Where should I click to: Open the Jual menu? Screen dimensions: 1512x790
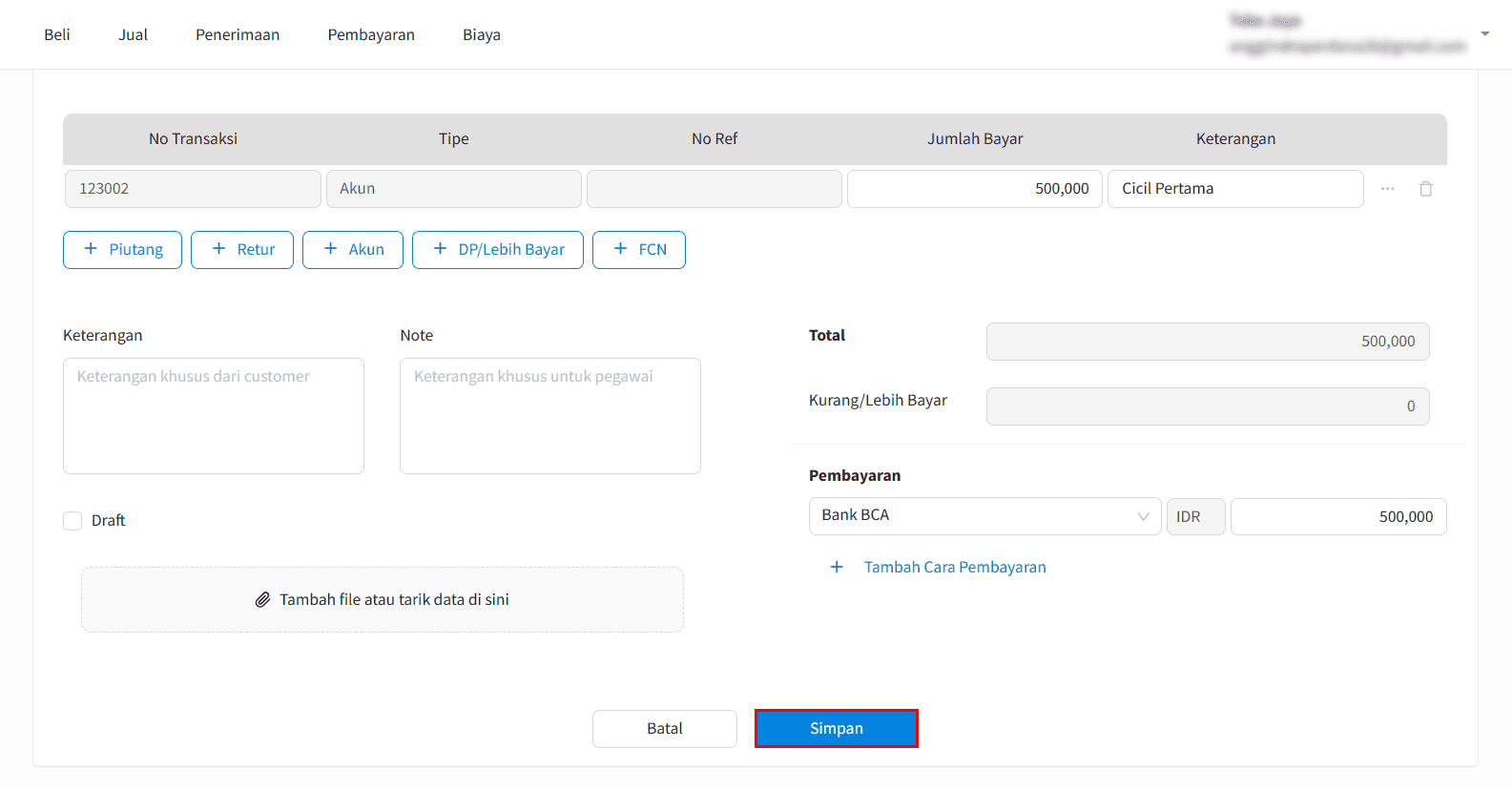coord(133,34)
